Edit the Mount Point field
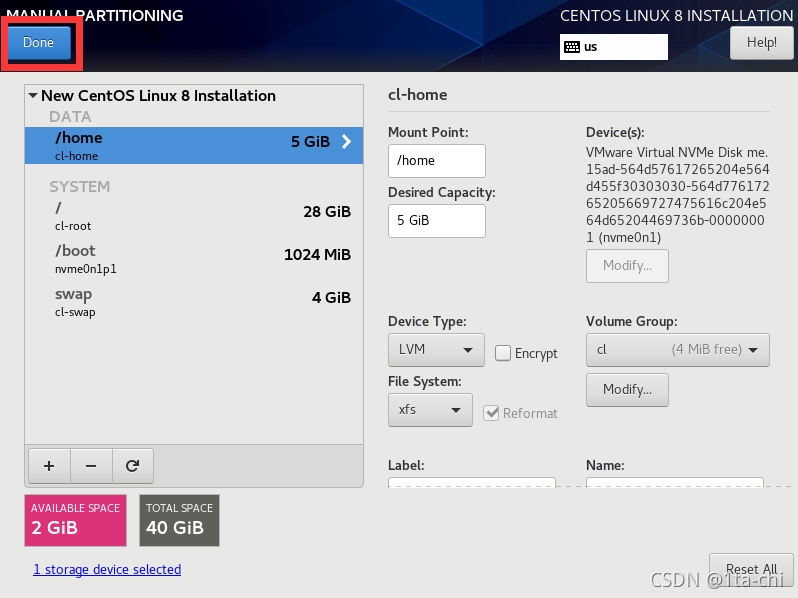The width and height of the screenshot is (798, 598). tap(437, 161)
